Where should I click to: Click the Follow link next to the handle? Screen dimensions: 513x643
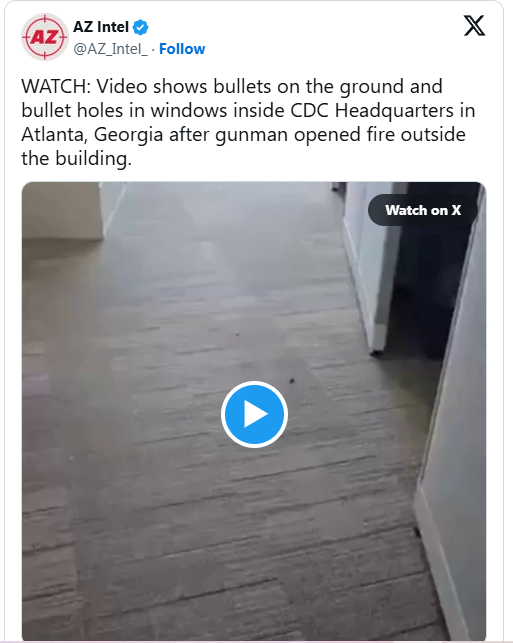(x=182, y=49)
